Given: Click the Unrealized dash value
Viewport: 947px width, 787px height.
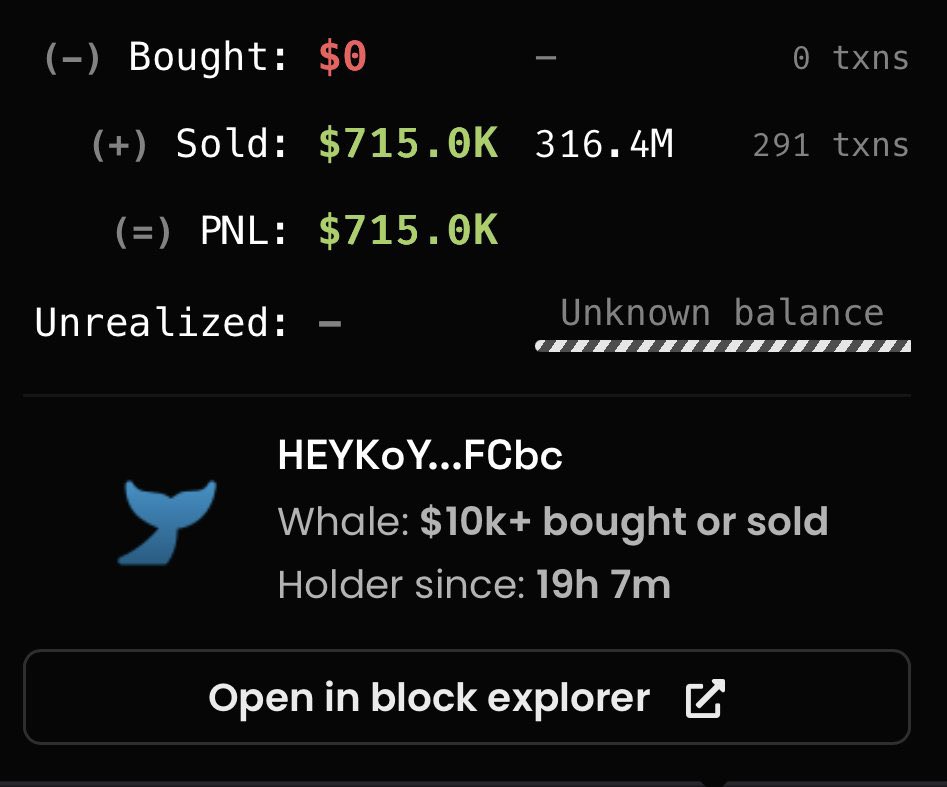Looking at the screenshot, I should [x=330, y=324].
